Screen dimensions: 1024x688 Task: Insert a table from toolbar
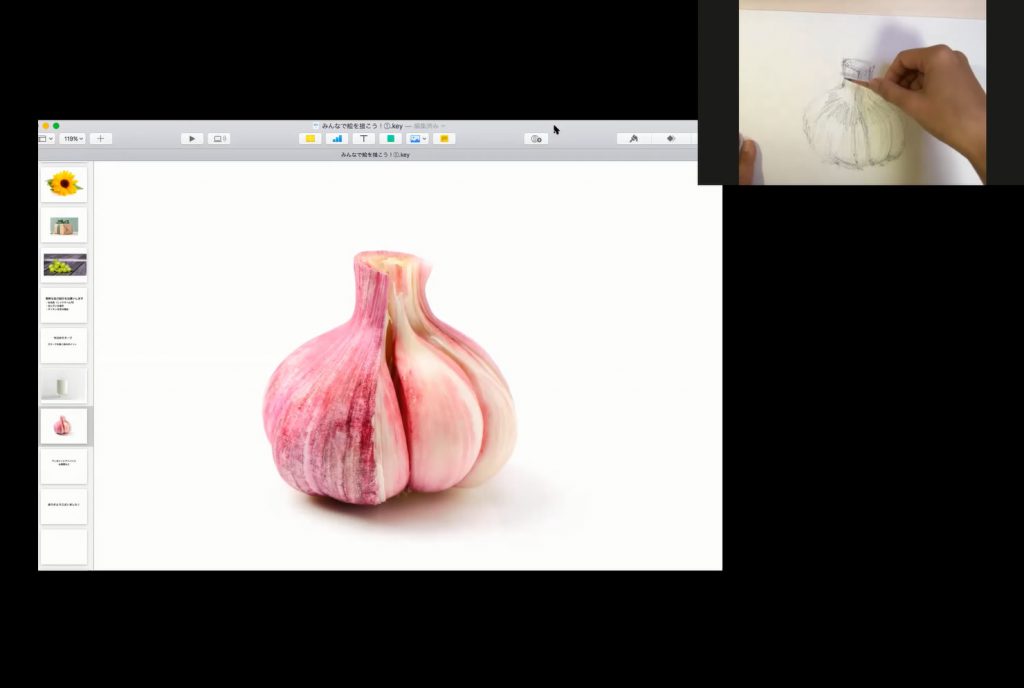(x=310, y=139)
